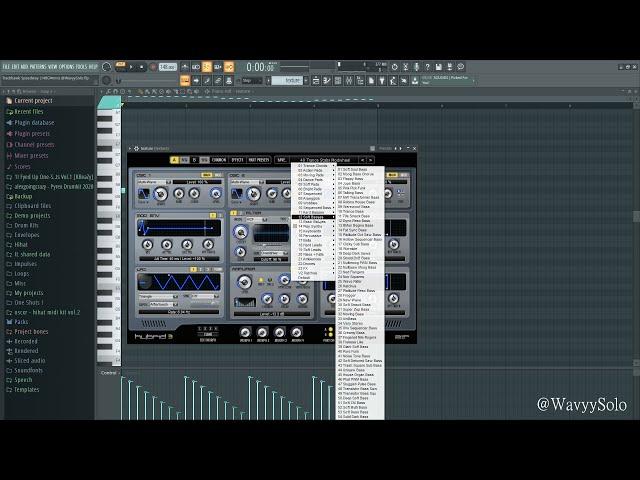The image size is (640, 480).
Task: Expand Project bones folder
Action: click(x=27, y=332)
